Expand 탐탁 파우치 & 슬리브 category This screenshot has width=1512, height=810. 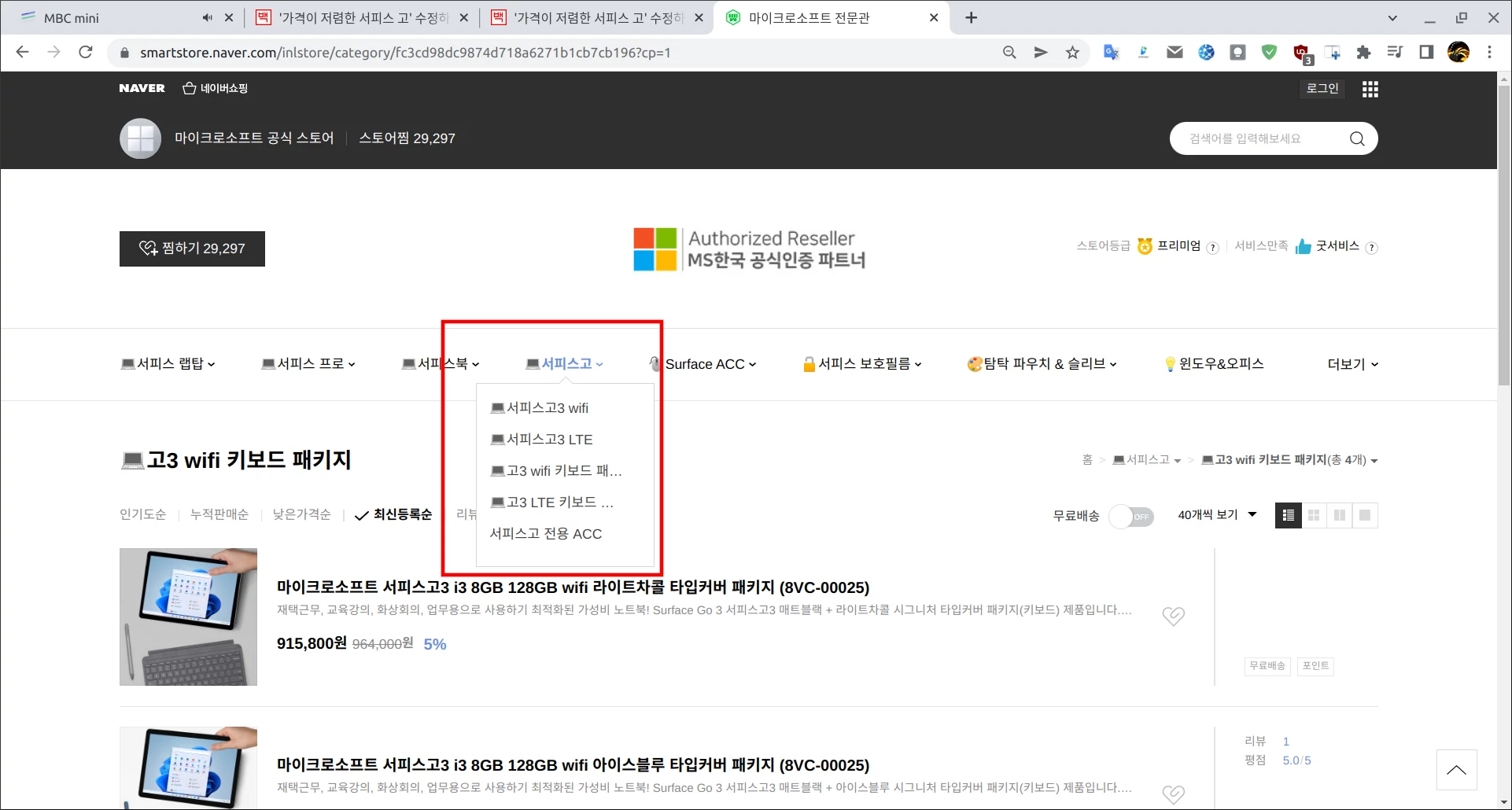tap(1042, 363)
